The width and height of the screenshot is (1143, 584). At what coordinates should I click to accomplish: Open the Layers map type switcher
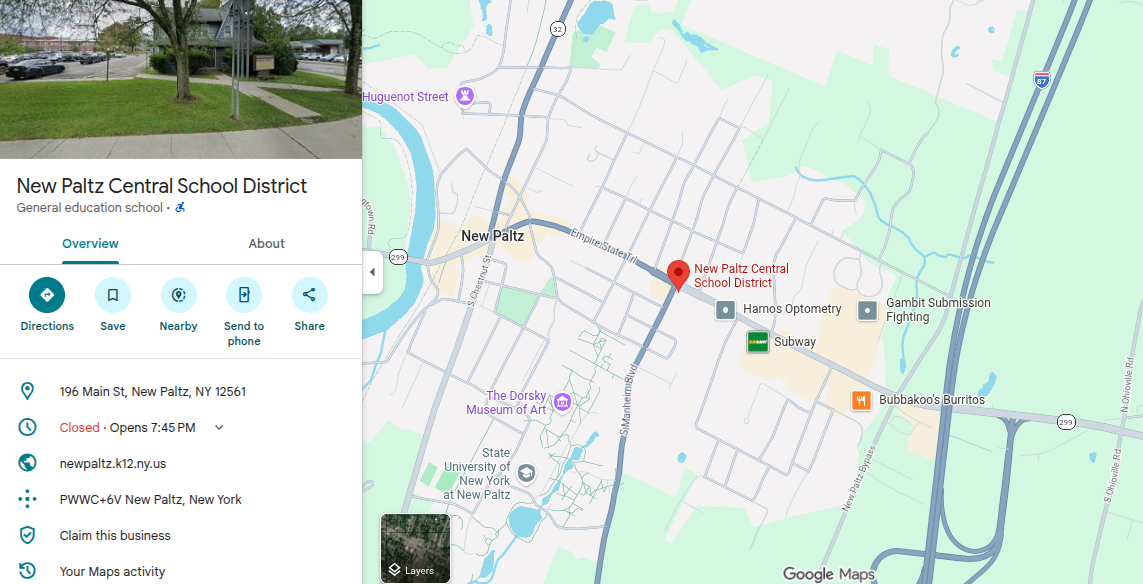click(416, 548)
